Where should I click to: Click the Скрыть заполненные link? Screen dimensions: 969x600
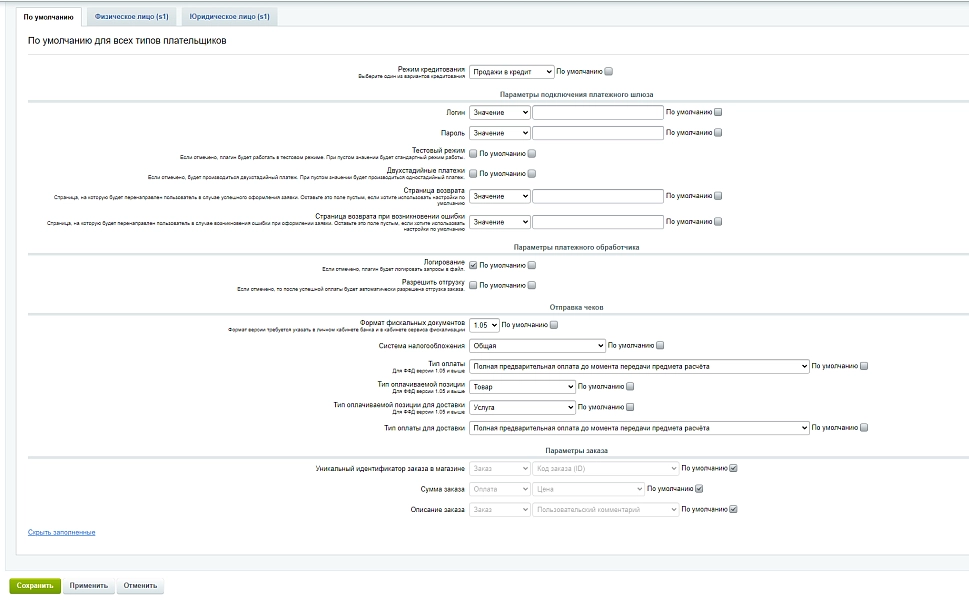coord(61,532)
